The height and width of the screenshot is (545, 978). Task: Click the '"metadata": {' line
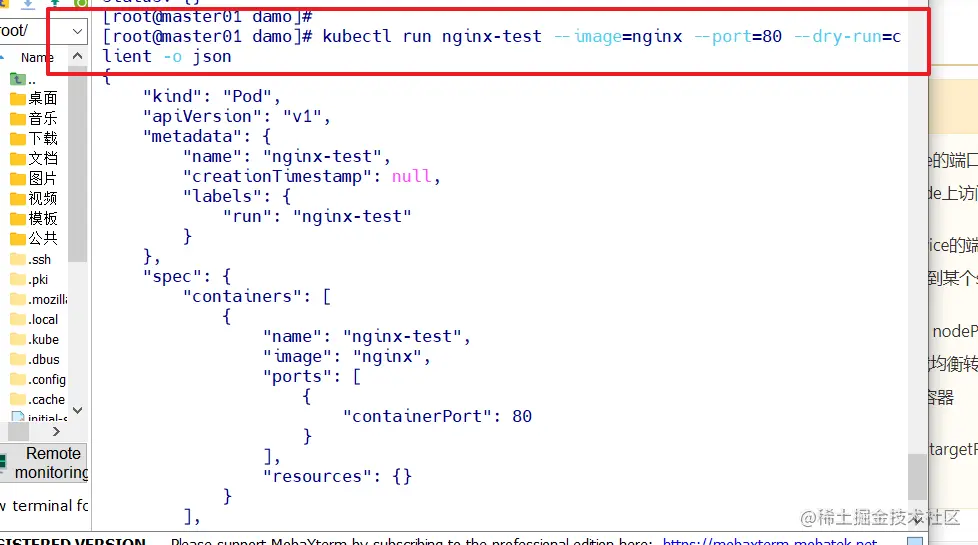click(207, 137)
